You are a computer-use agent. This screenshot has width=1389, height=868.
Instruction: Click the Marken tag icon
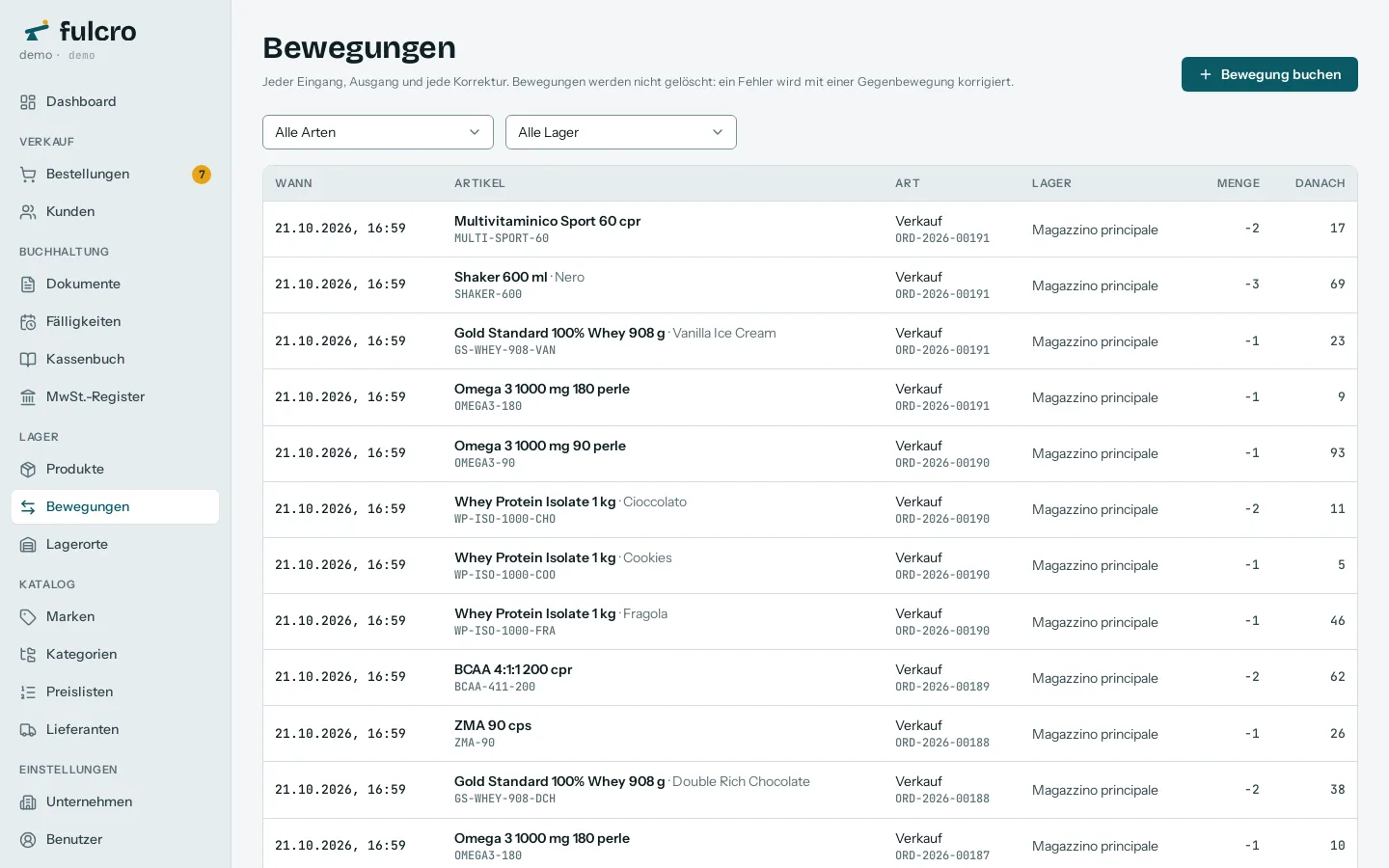click(x=28, y=617)
